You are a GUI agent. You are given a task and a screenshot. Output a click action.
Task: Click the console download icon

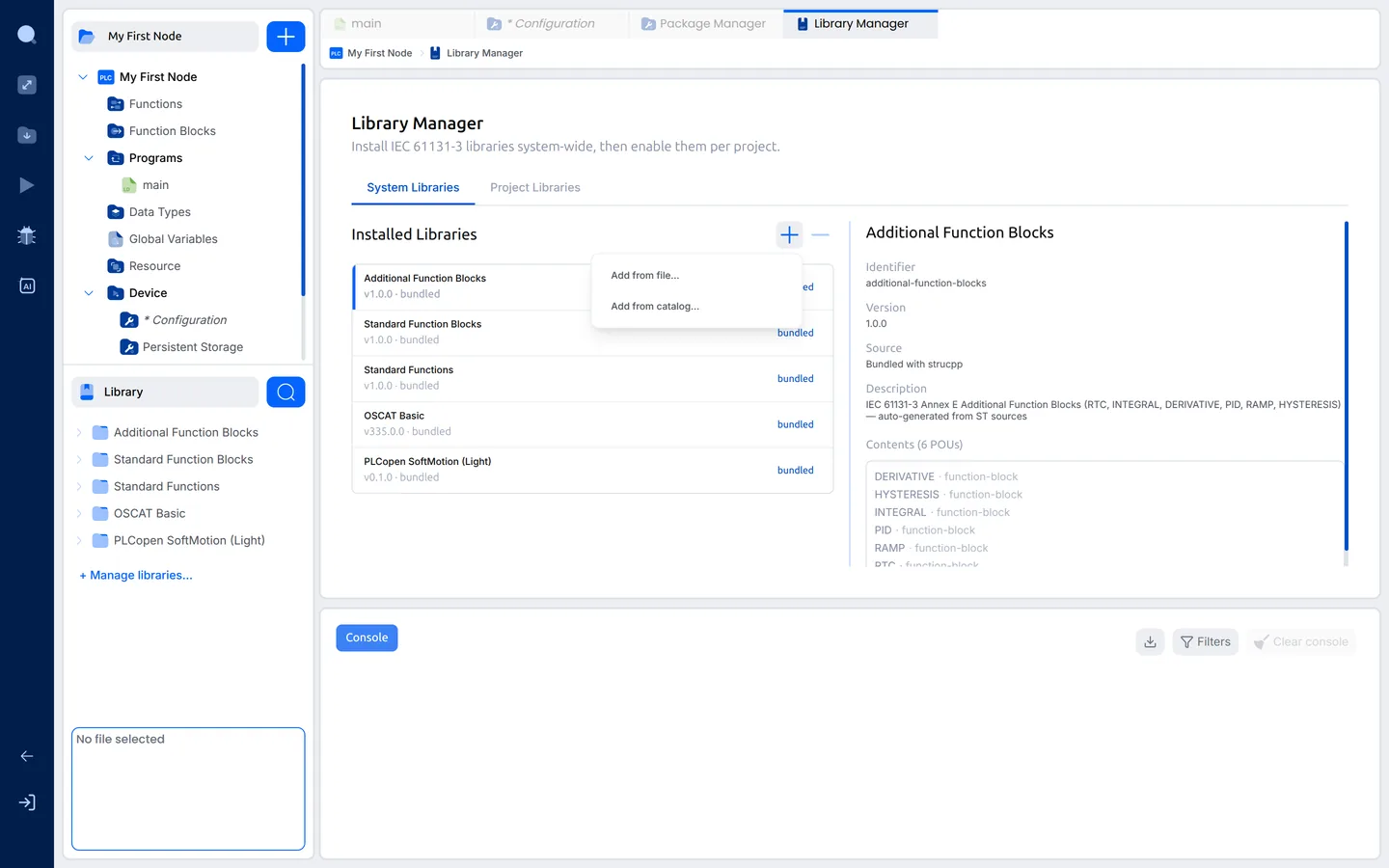click(x=1150, y=641)
